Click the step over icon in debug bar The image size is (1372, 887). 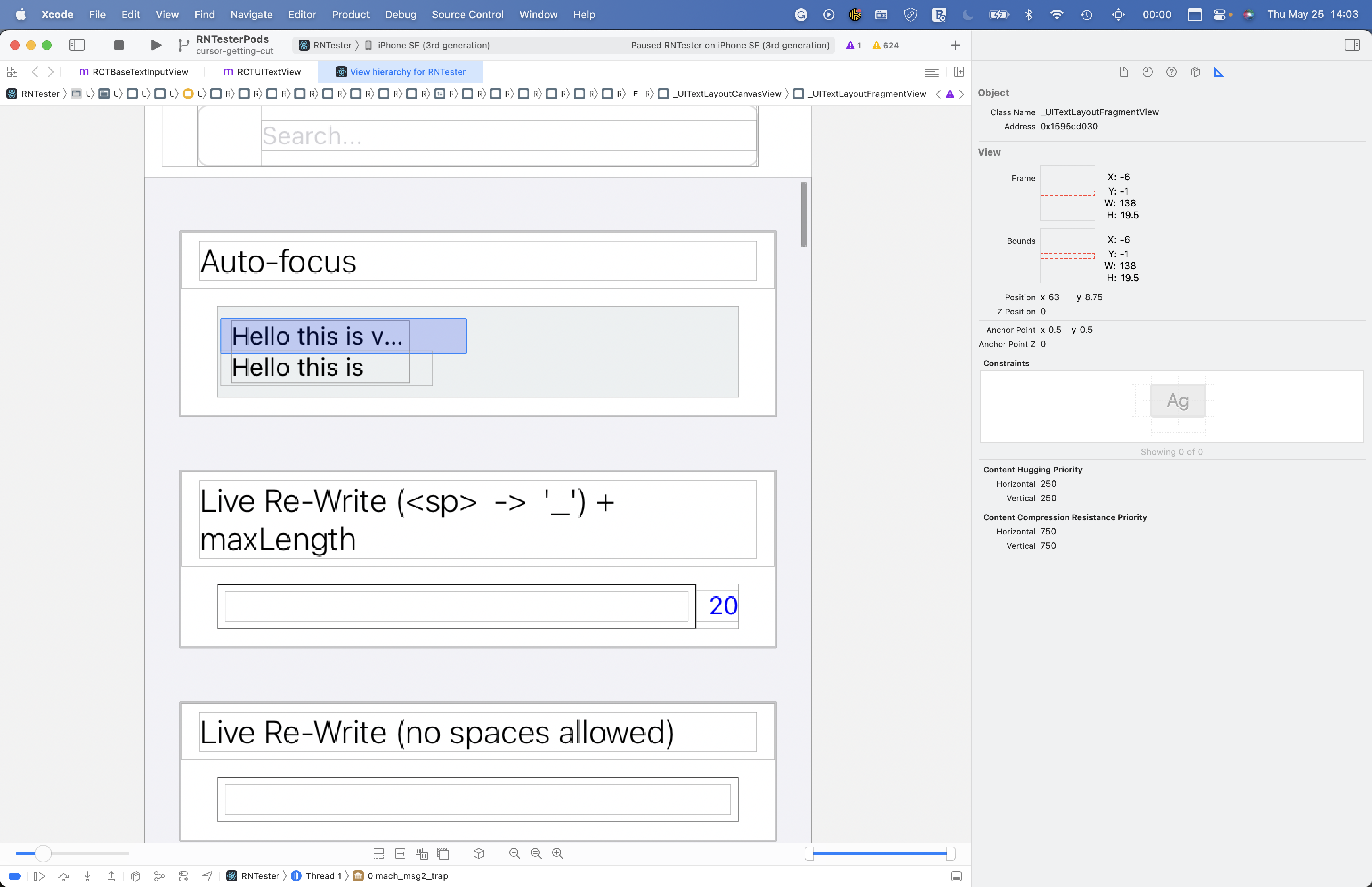tap(64, 876)
